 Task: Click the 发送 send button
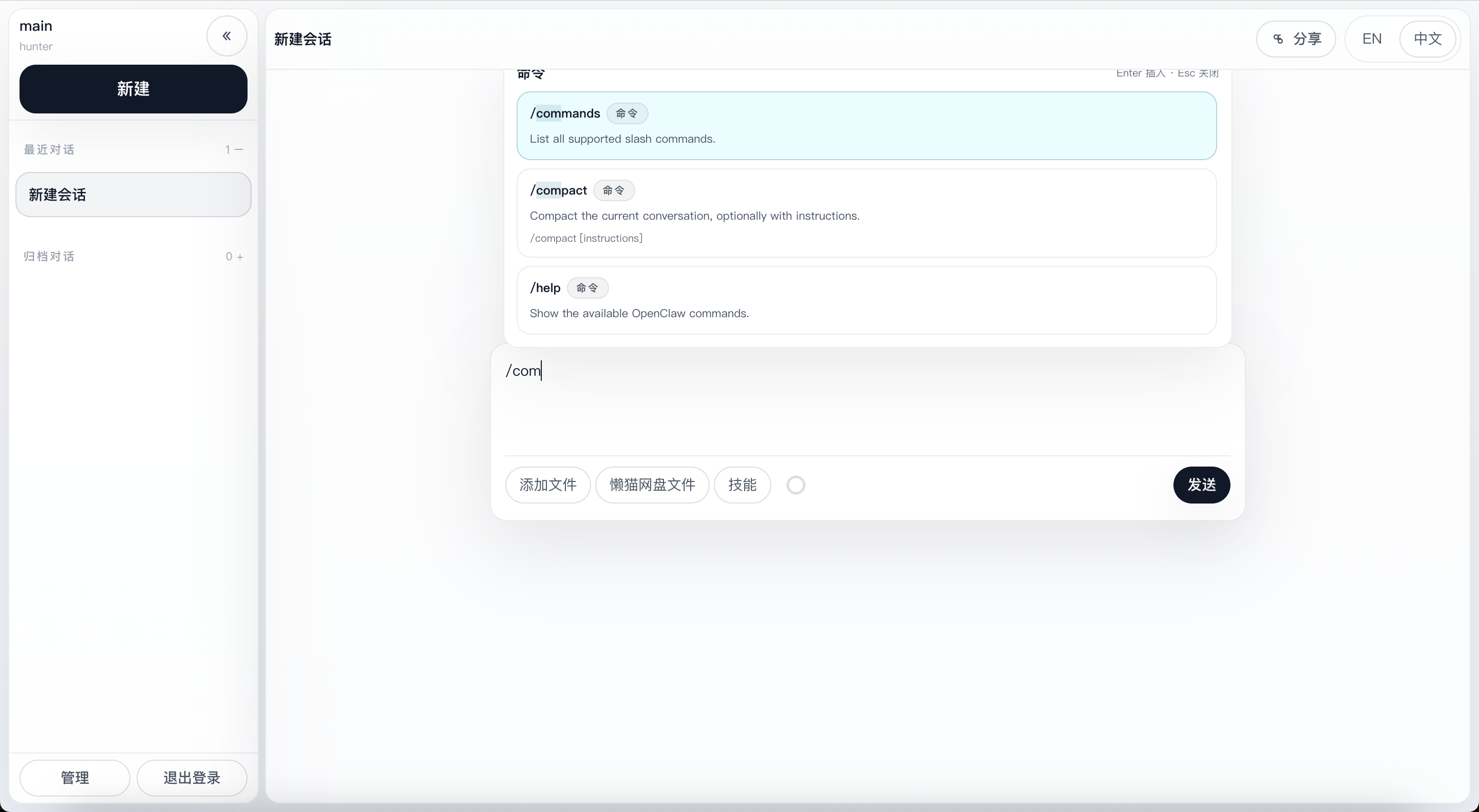point(1202,485)
